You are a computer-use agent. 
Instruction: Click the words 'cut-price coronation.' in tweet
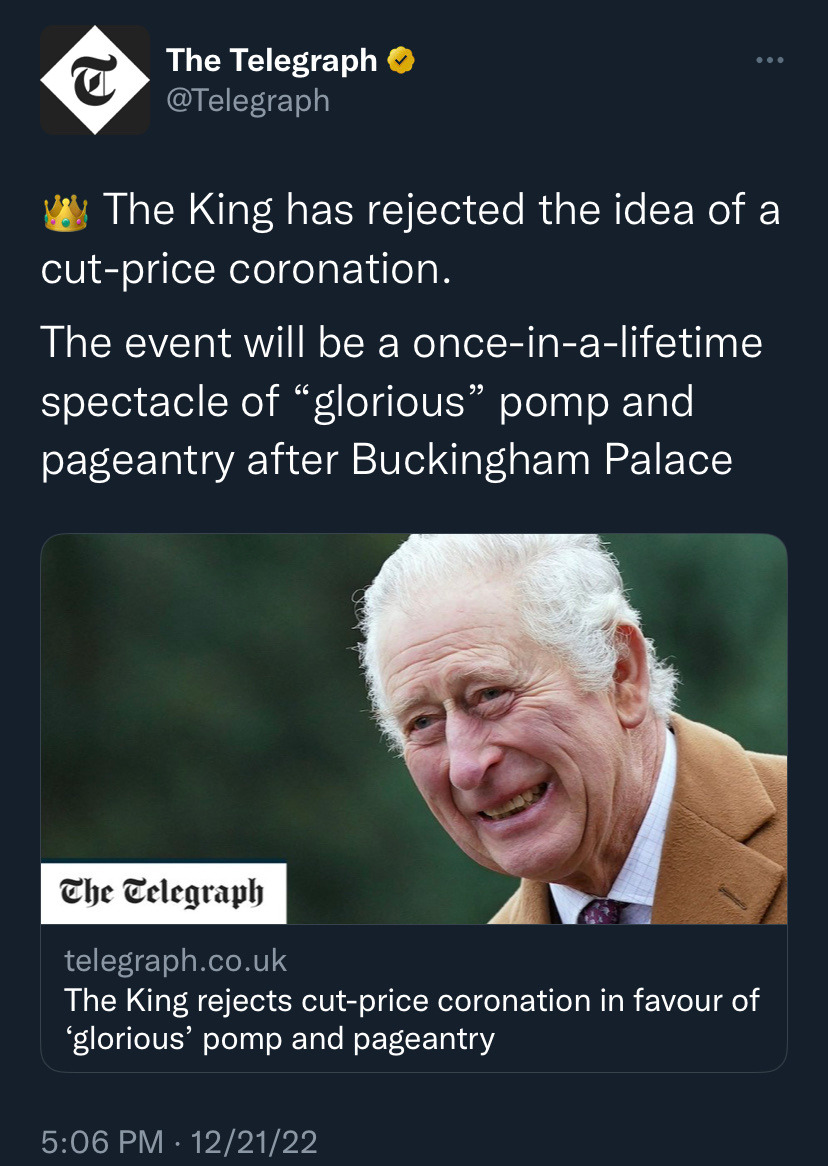point(246,269)
